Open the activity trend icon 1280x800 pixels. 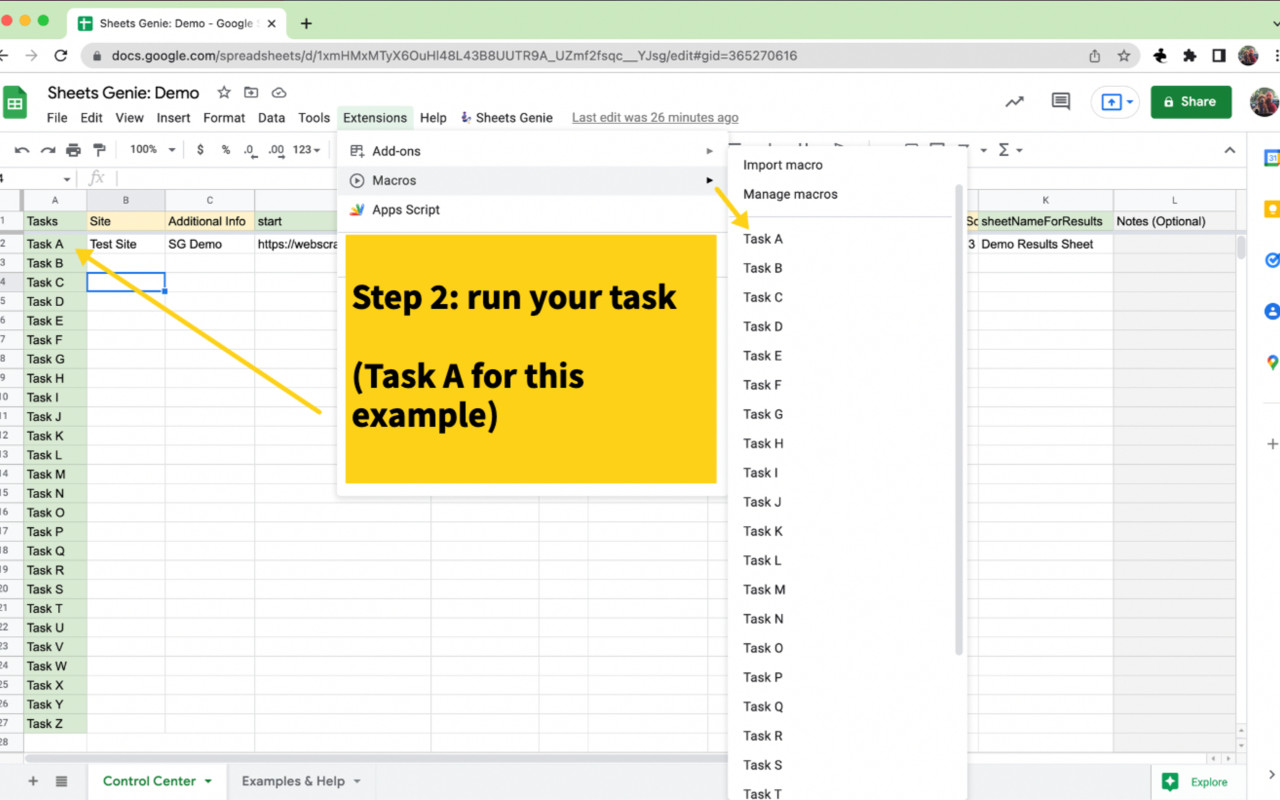click(1015, 101)
